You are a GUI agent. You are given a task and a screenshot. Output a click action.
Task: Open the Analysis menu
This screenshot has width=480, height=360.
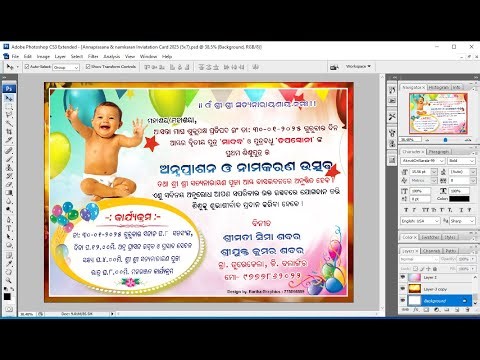[112, 57]
